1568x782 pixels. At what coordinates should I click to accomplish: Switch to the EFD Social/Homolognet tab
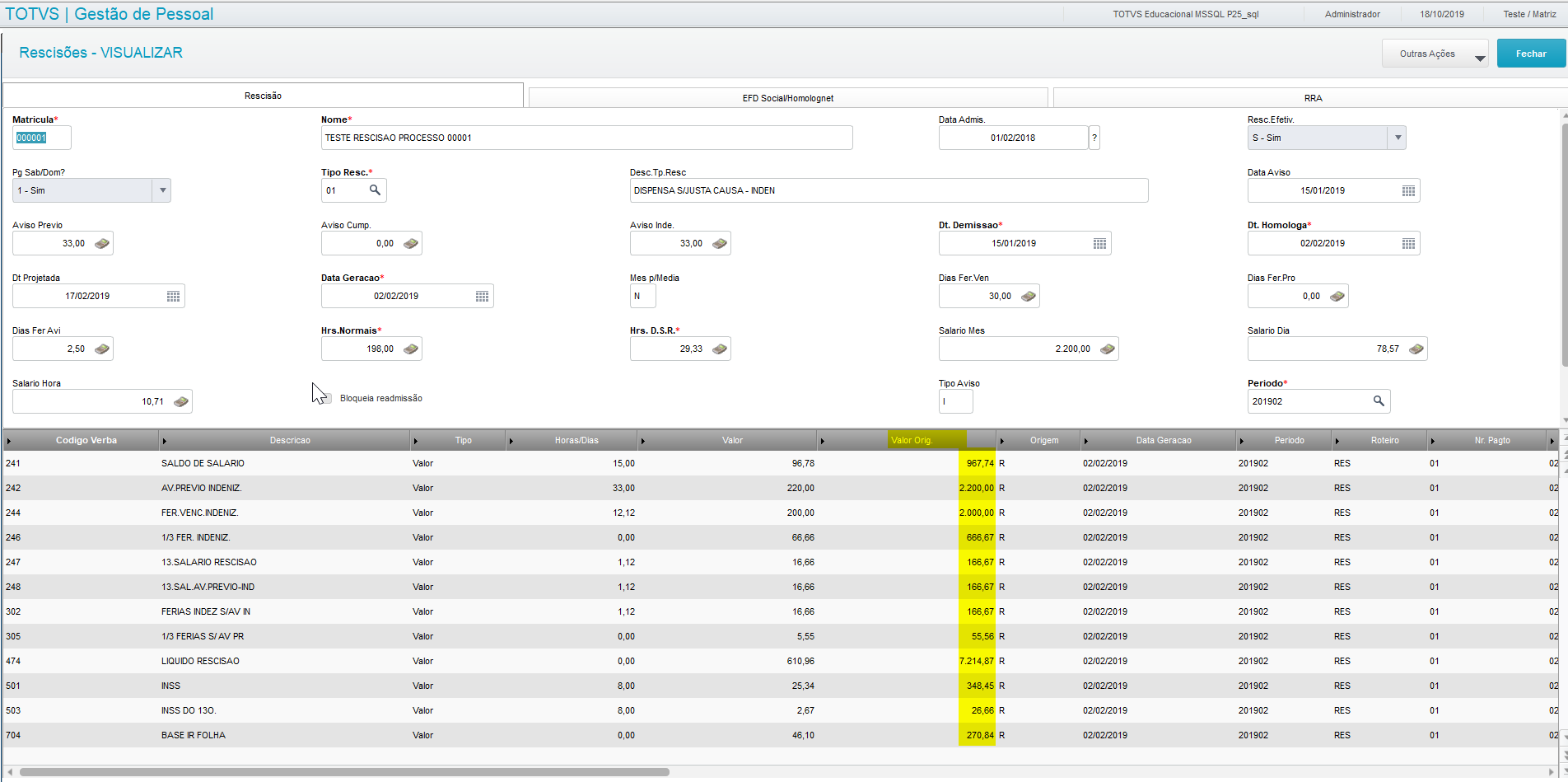788,98
